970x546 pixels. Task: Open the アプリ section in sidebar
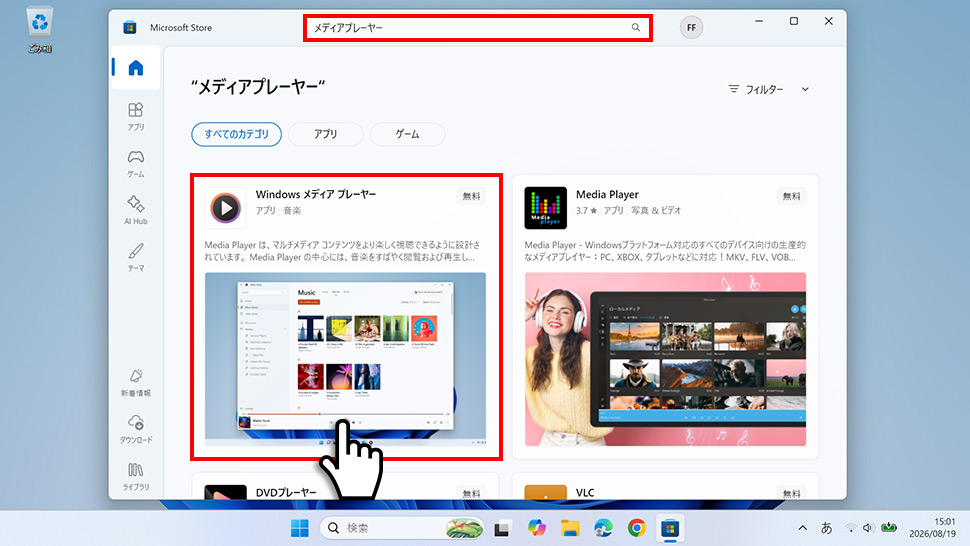[135, 116]
